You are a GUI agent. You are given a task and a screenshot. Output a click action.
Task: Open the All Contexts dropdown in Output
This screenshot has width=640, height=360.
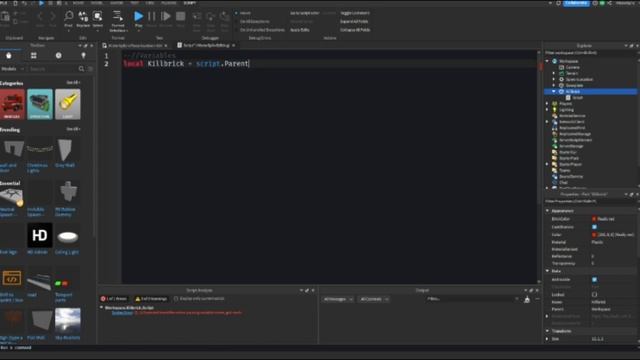(374, 299)
